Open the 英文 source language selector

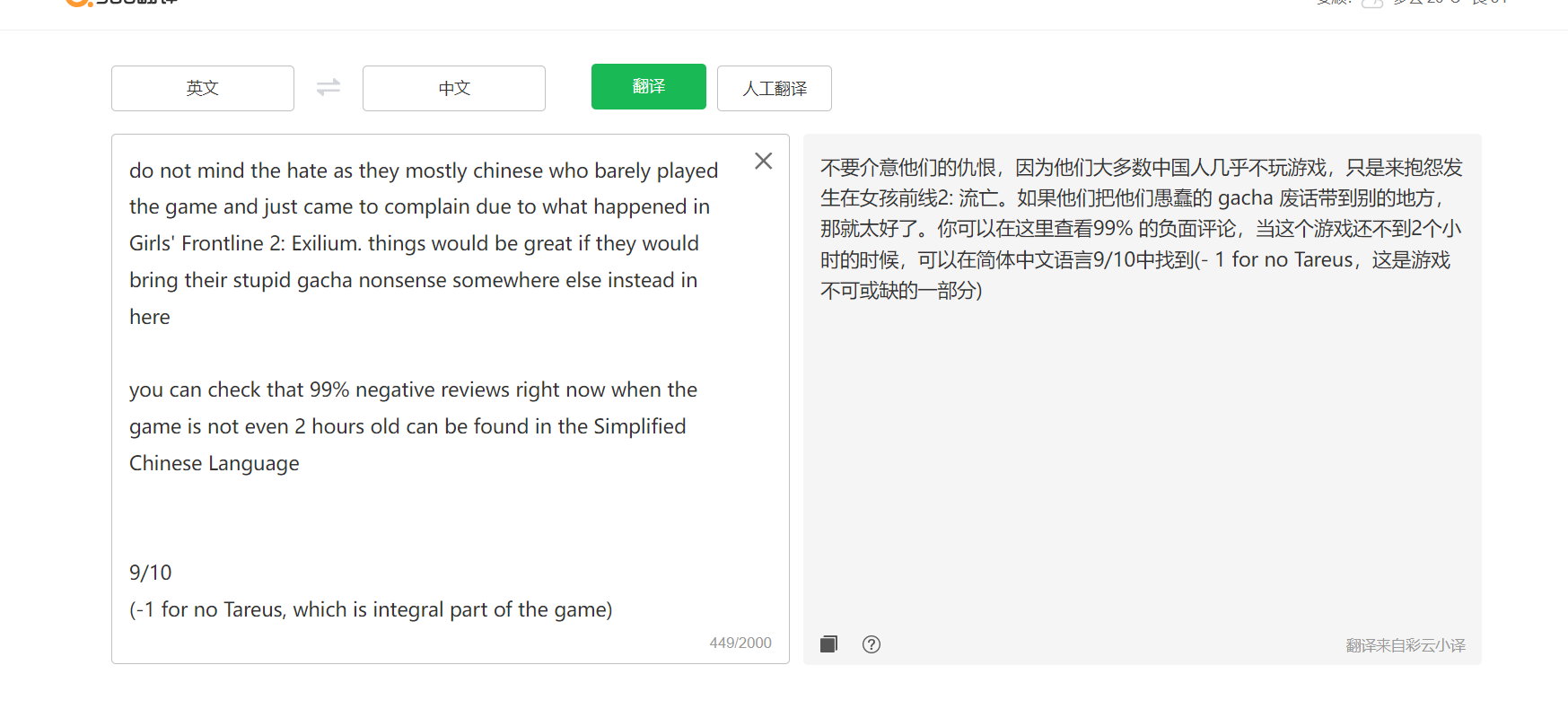pos(203,88)
